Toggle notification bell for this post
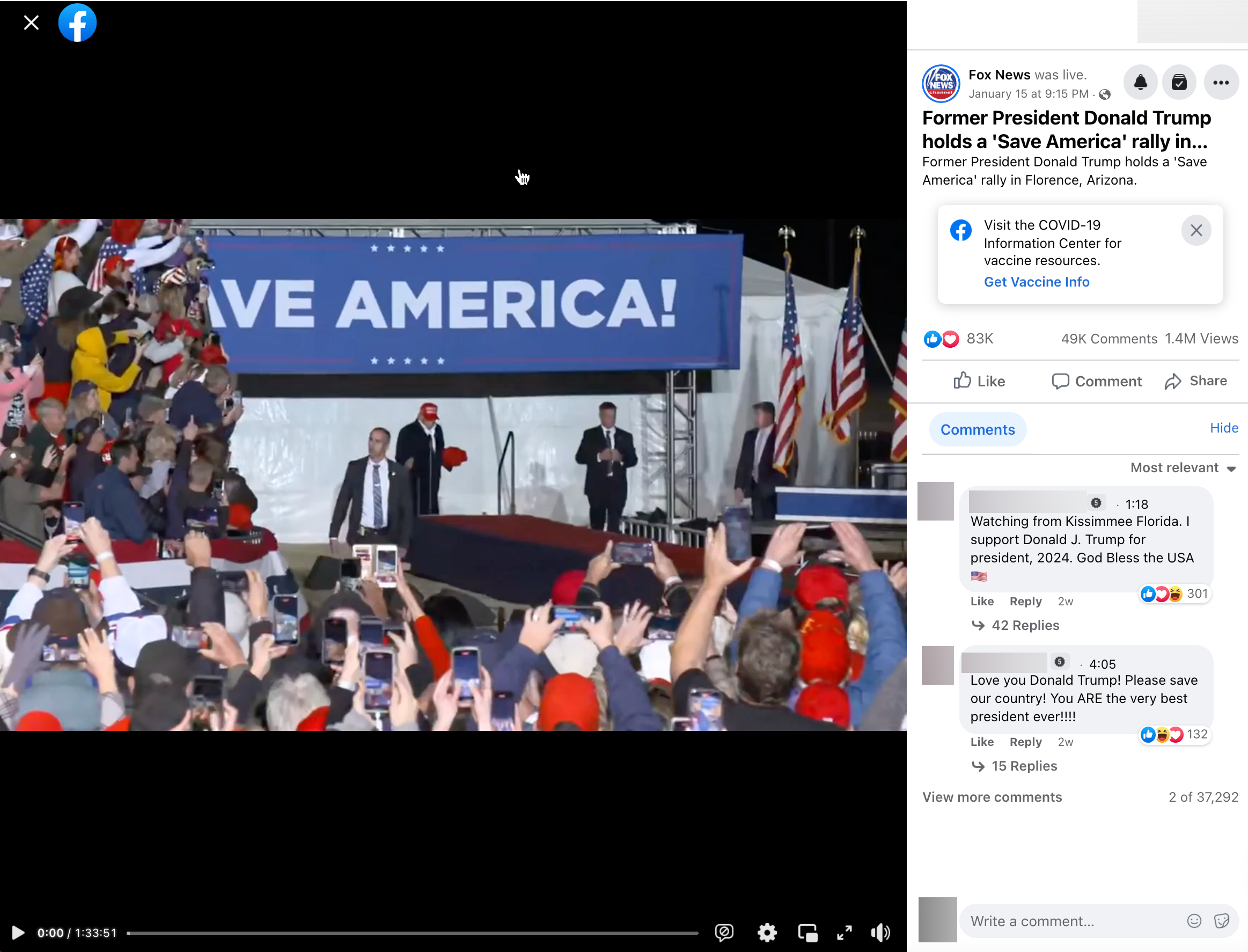 tap(1140, 83)
